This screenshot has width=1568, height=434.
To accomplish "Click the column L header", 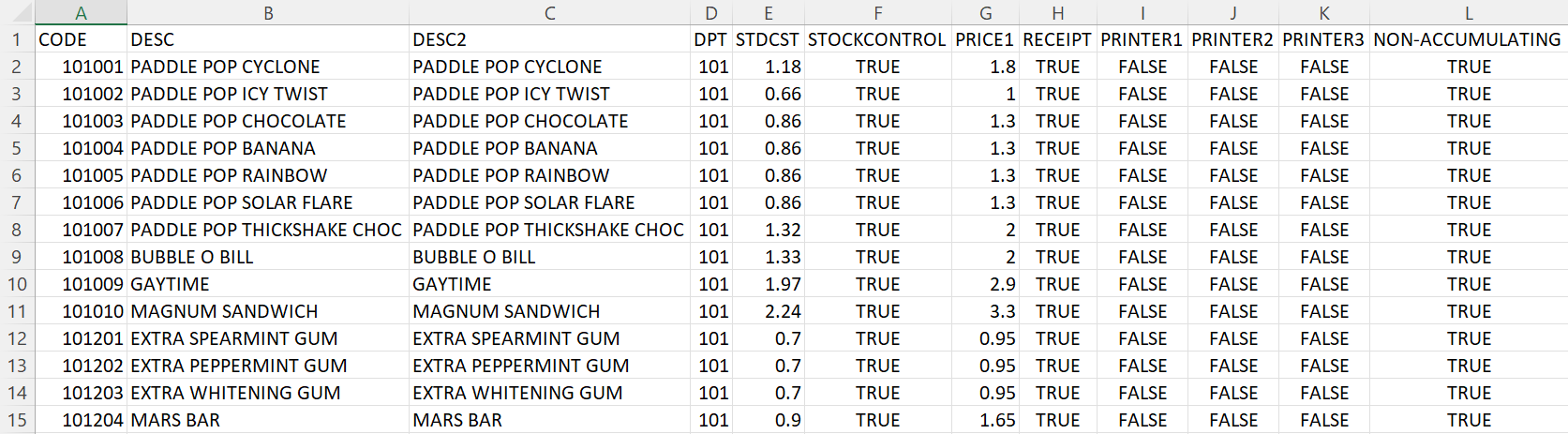I will 1468,13.
